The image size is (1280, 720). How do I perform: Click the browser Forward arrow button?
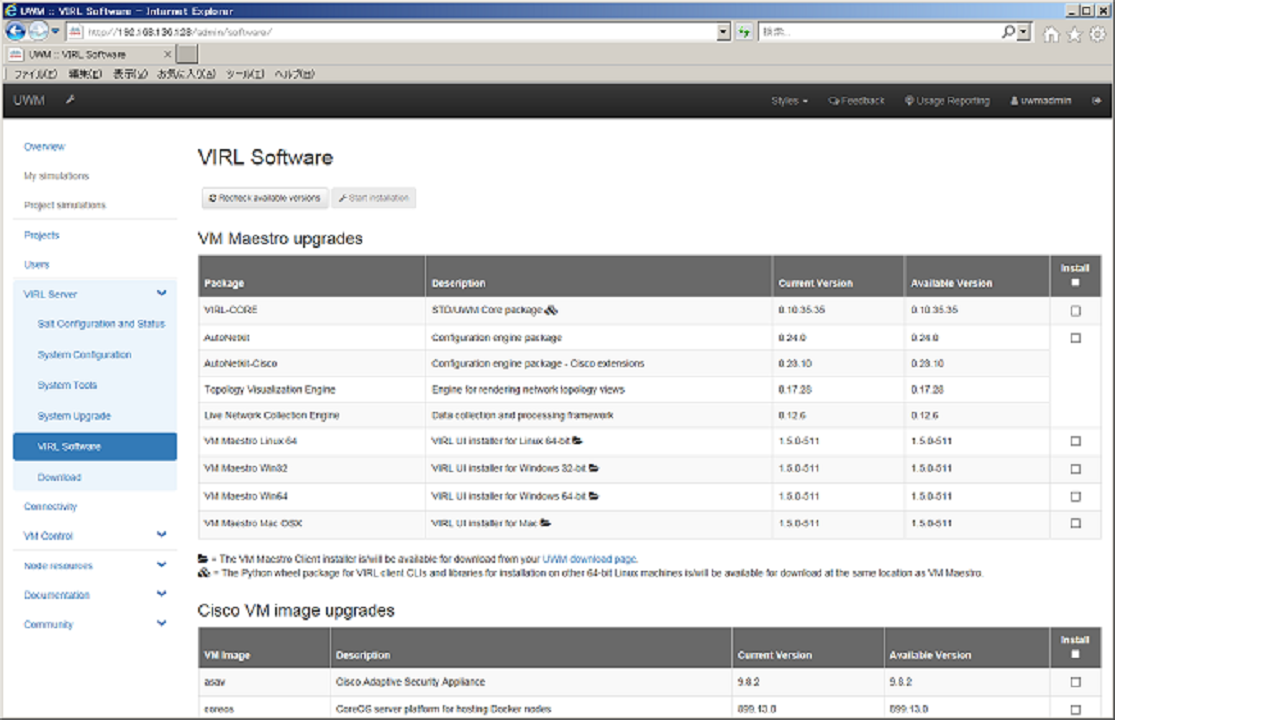tap(38, 32)
